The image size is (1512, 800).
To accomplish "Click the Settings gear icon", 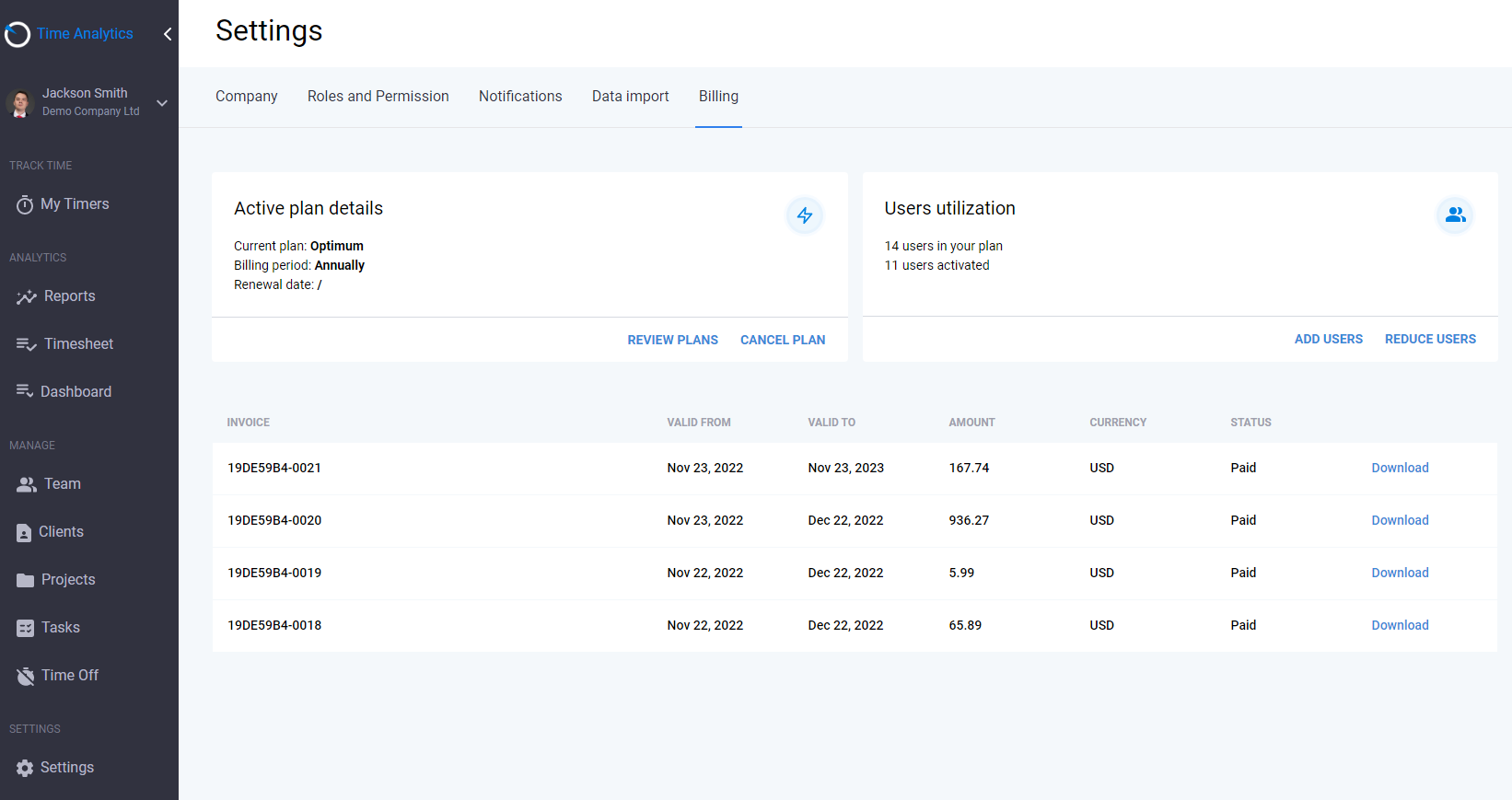I will (x=25, y=768).
